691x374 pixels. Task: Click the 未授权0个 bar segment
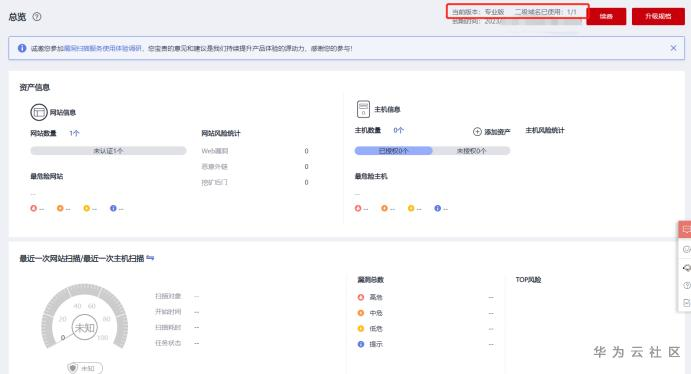(471, 151)
